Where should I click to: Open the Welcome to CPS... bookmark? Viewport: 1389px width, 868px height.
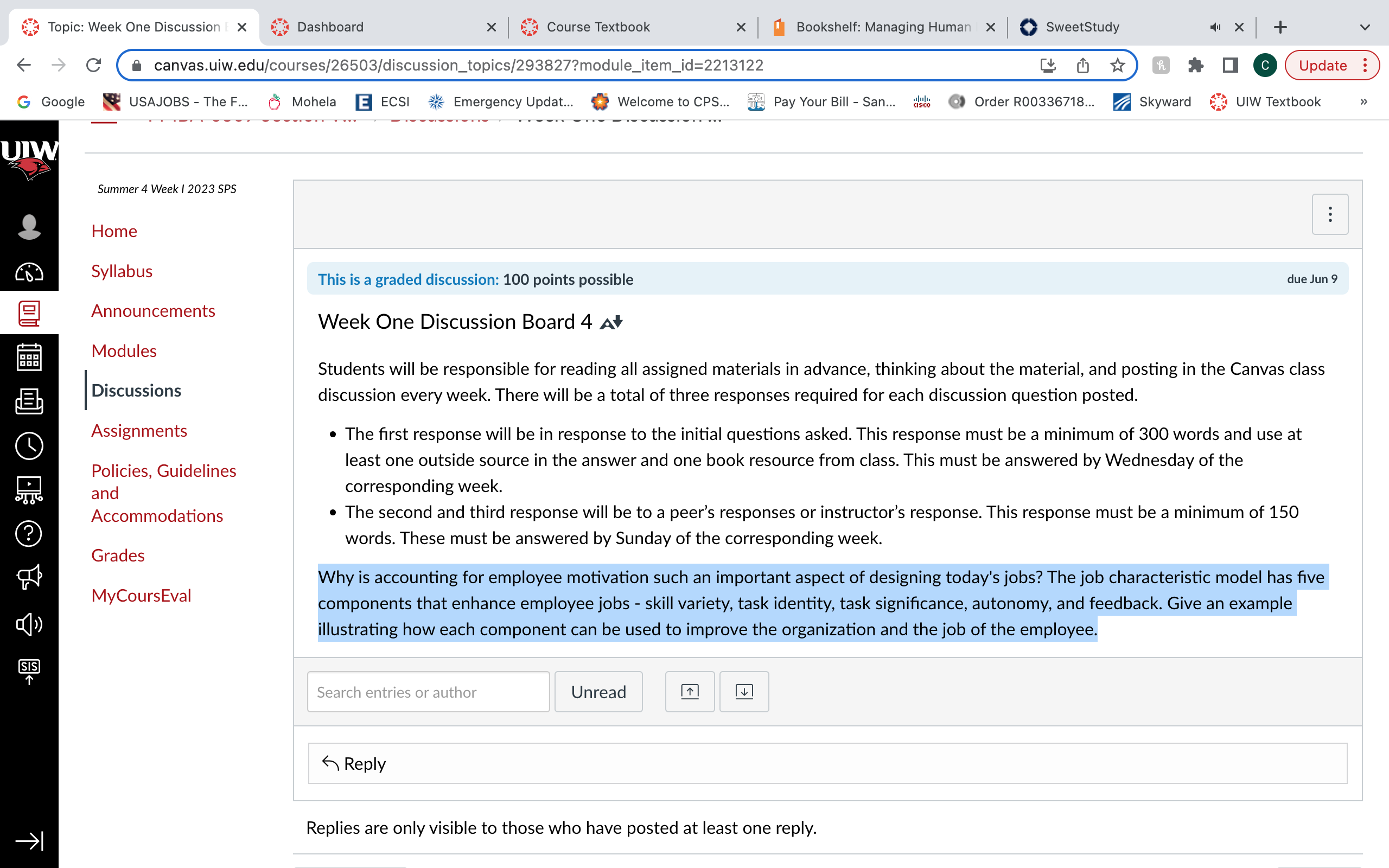click(x=661, y=101)
